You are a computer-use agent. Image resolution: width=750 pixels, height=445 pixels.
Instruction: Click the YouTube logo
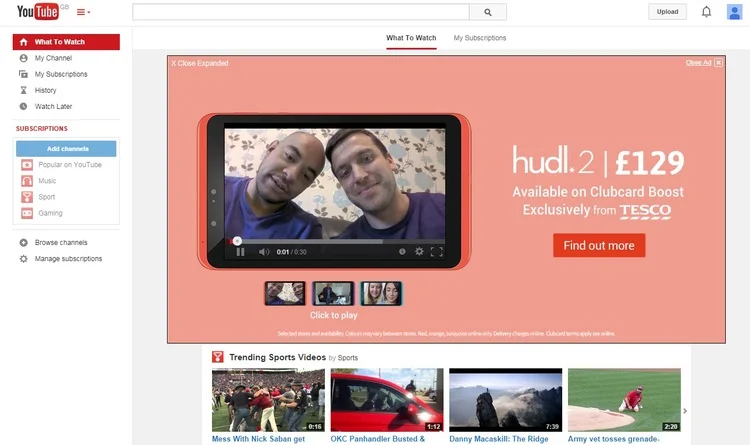38,11
